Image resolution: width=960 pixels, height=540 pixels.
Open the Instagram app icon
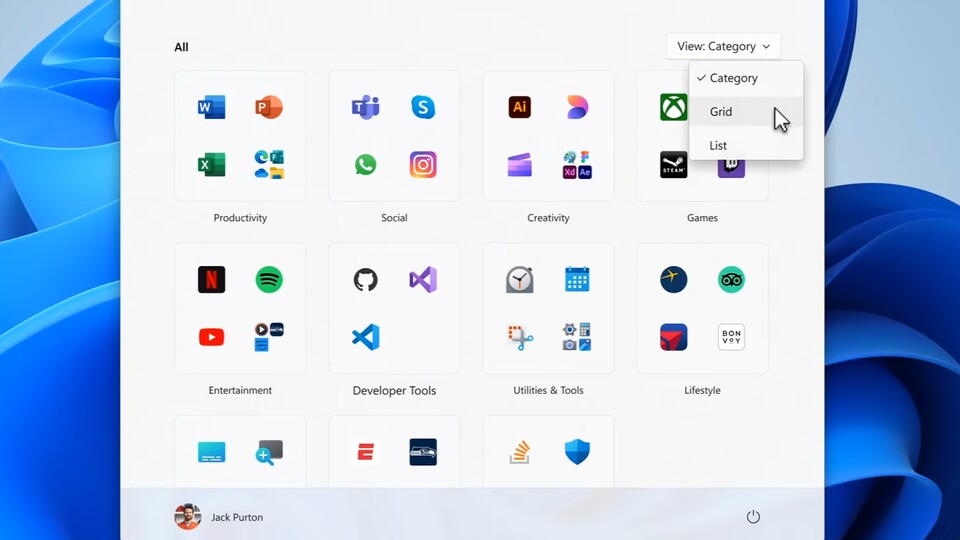click(x=423, y=165)
